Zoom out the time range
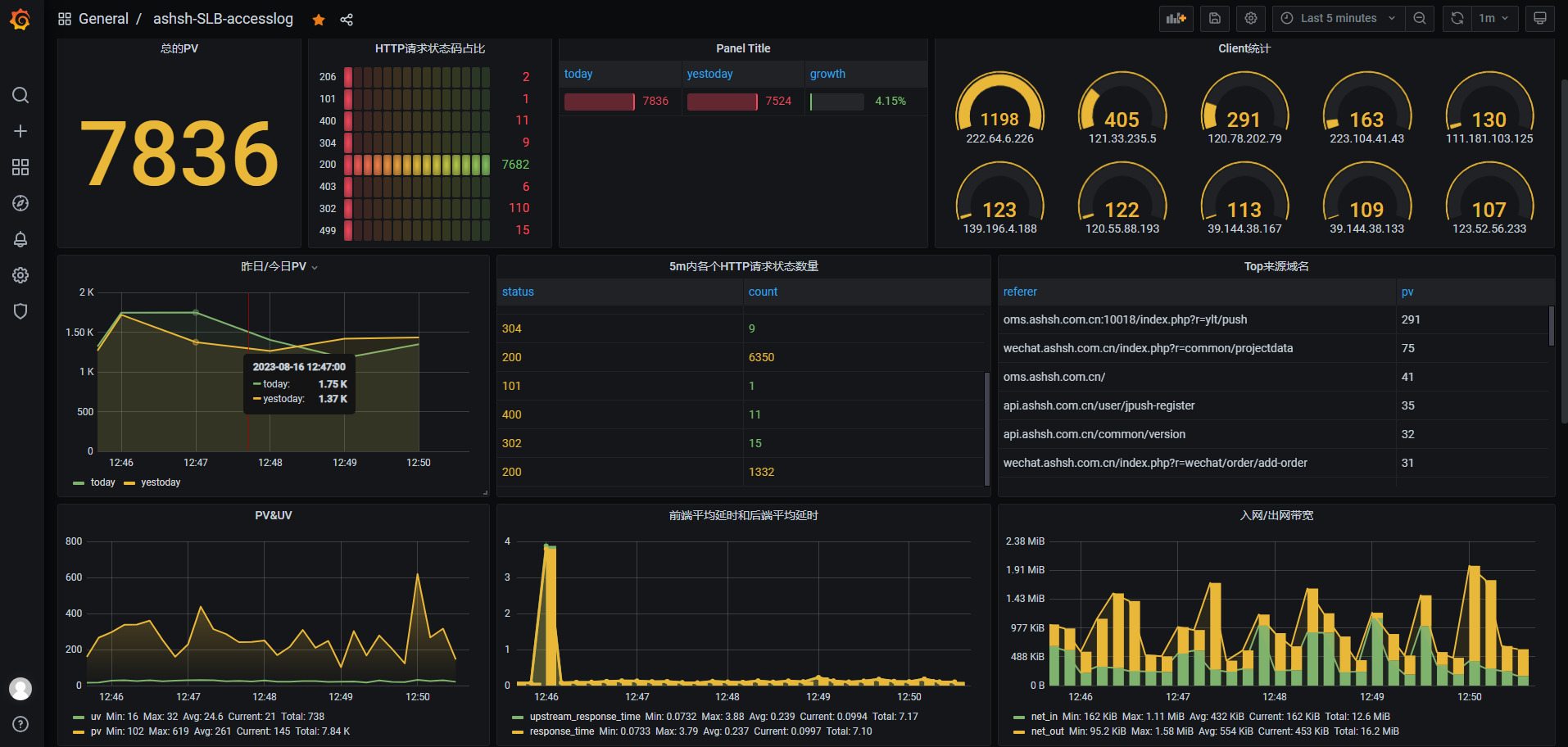The image size is (1568, 747). (x=1420, y=18)
